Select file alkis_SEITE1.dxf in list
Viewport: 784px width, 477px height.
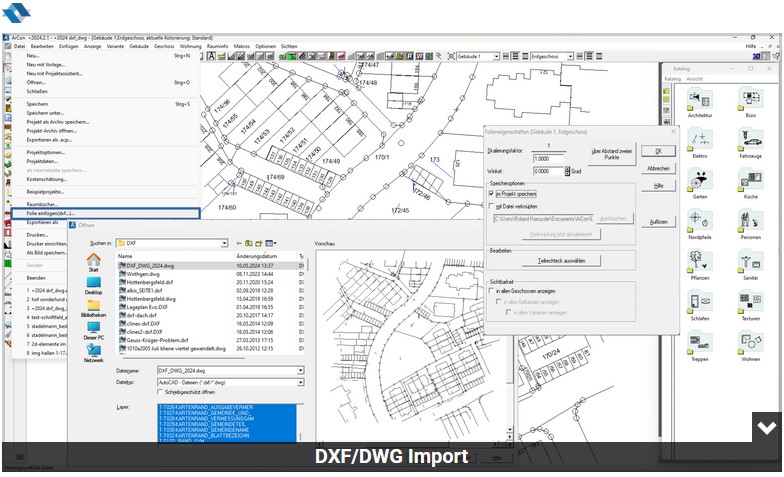[144, 290]
